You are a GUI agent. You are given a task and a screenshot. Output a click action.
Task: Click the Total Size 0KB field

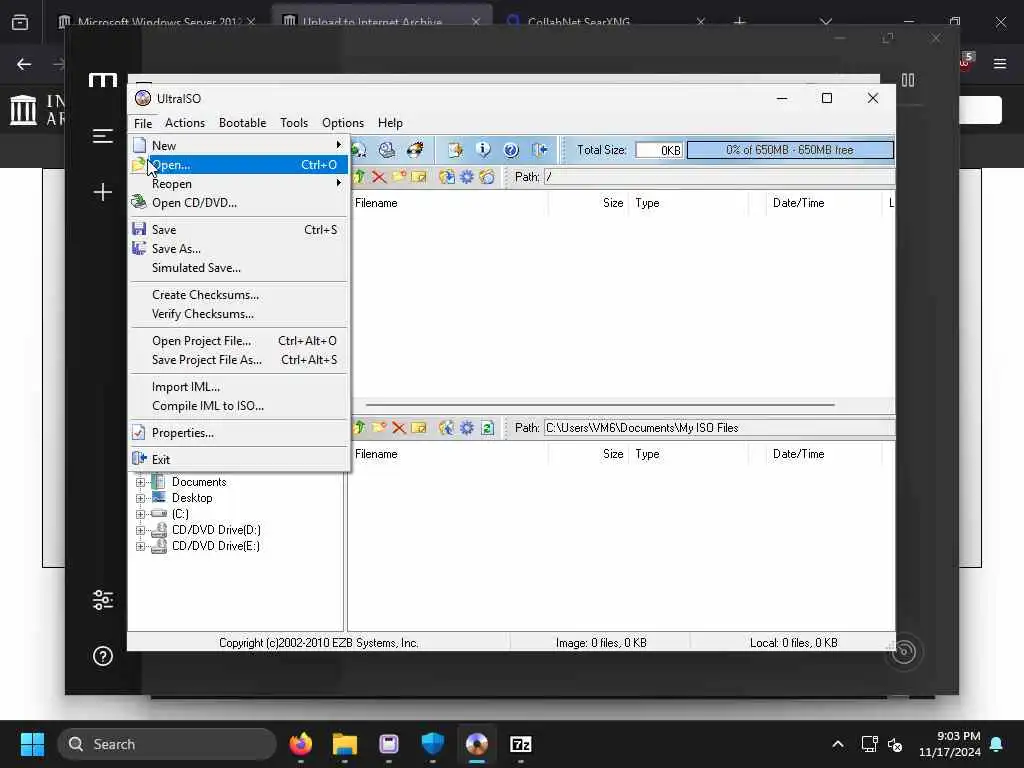pyautogui.click(x=660, y=150)
